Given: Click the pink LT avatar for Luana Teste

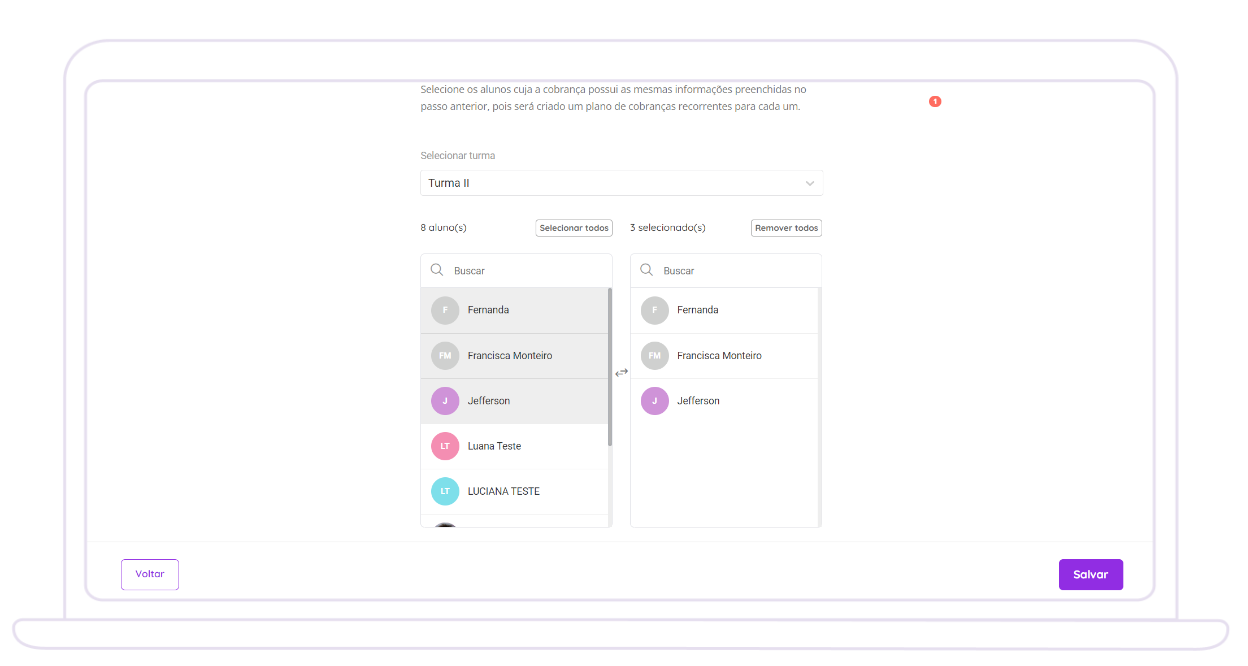Looking at the screenshot, I should 445,446.
